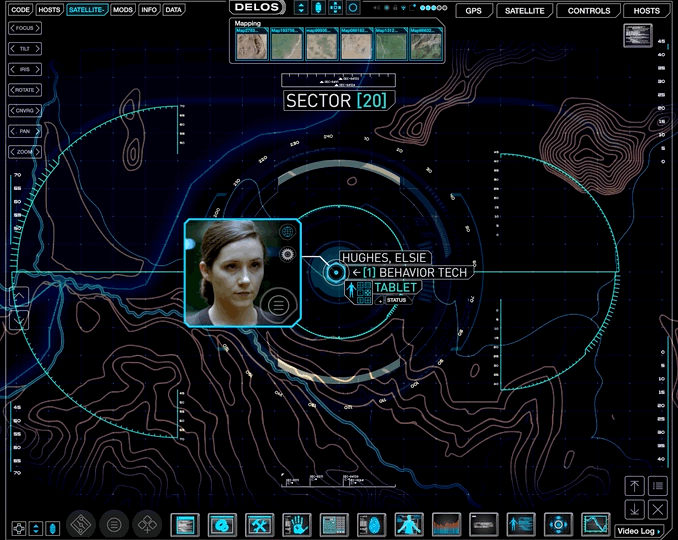
Task: Increase FOCUS with right arrow
Action: pos(38,28)
